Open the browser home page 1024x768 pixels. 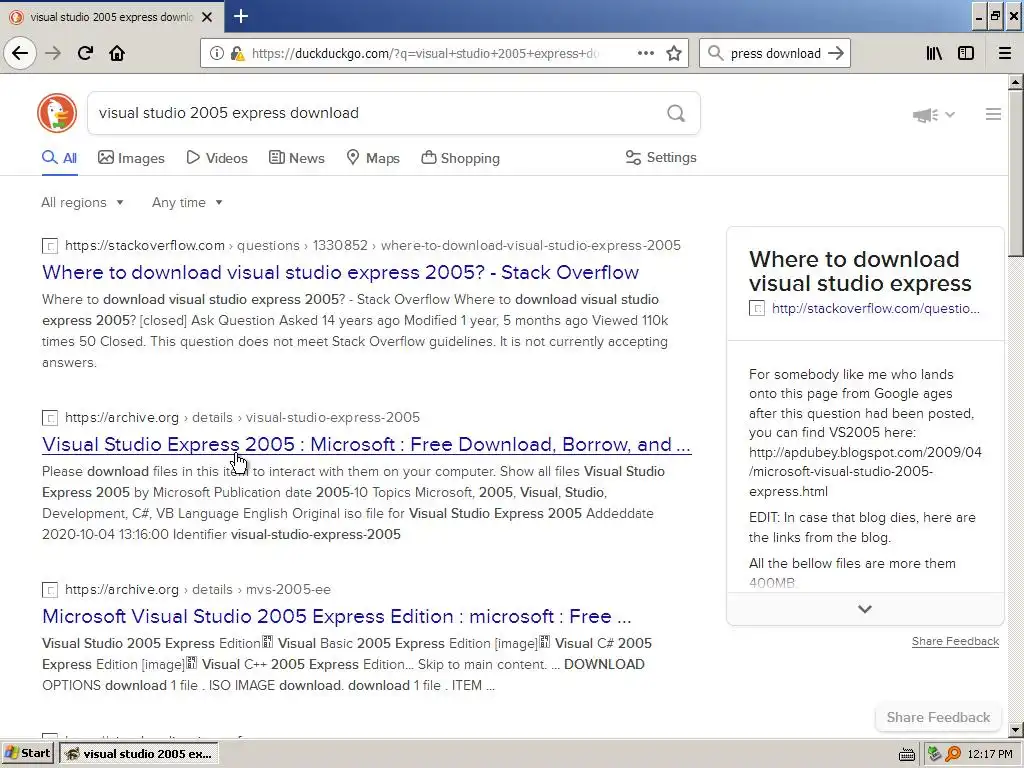point(117,53)
